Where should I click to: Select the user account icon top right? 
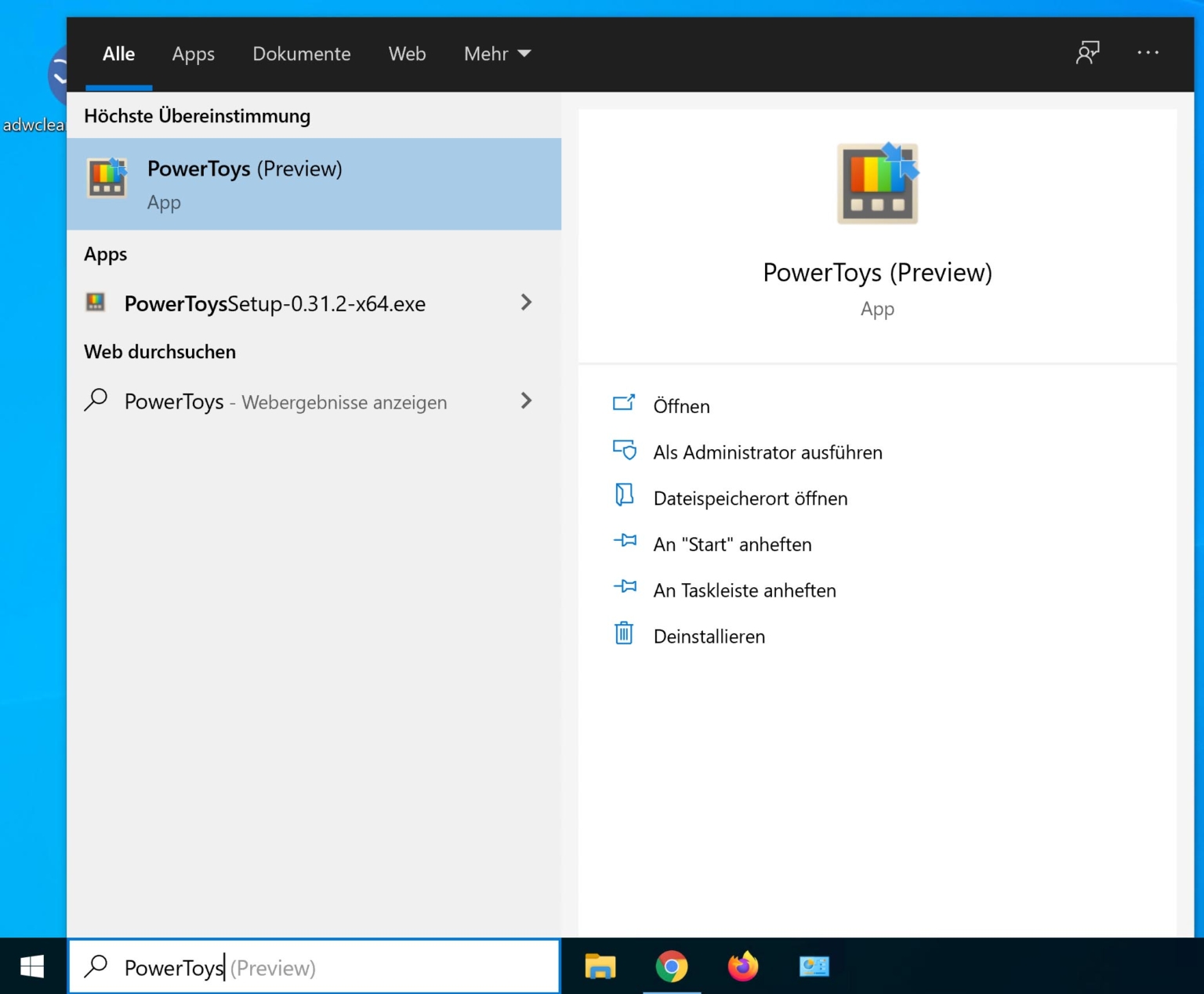[1088, 53]
